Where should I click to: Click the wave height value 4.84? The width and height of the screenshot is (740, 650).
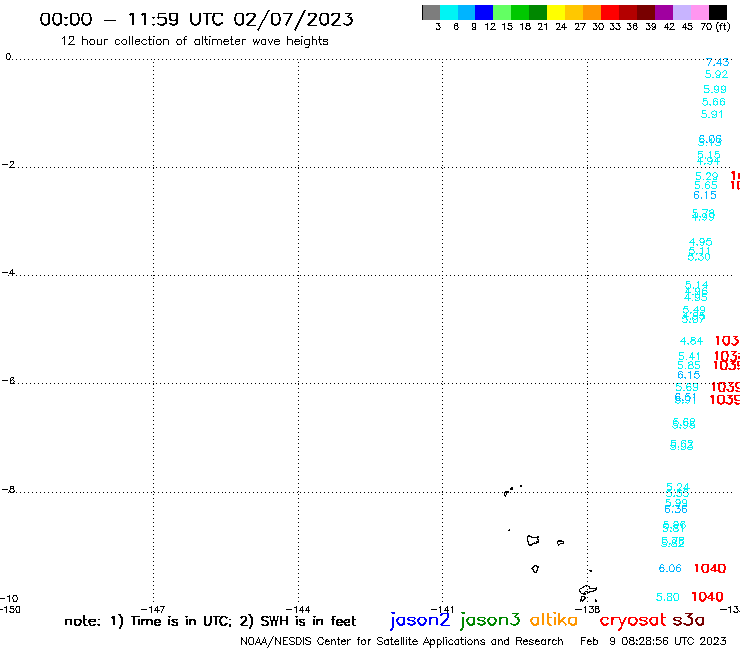click(691, 341)
